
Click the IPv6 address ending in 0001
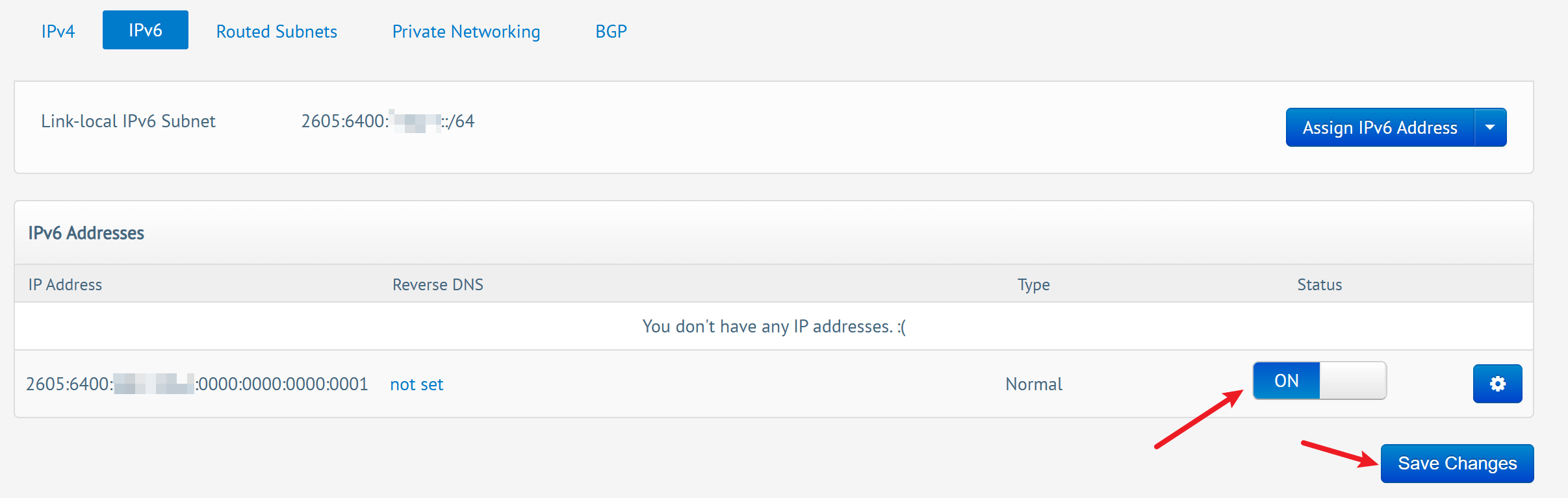coord(197,384)
